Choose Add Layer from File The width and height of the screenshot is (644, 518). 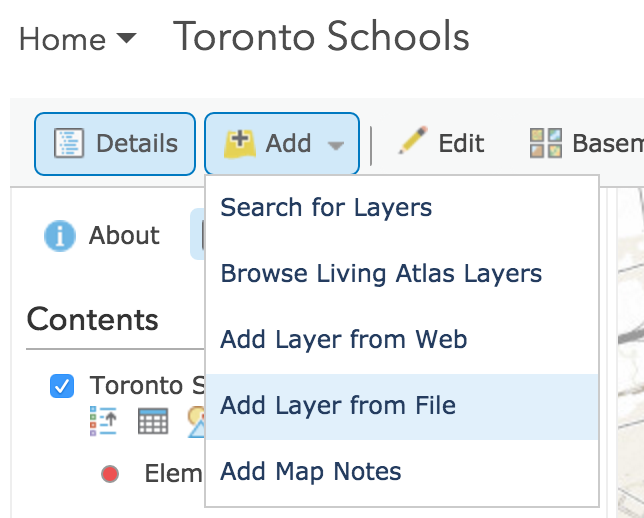(x=402, y=406)
